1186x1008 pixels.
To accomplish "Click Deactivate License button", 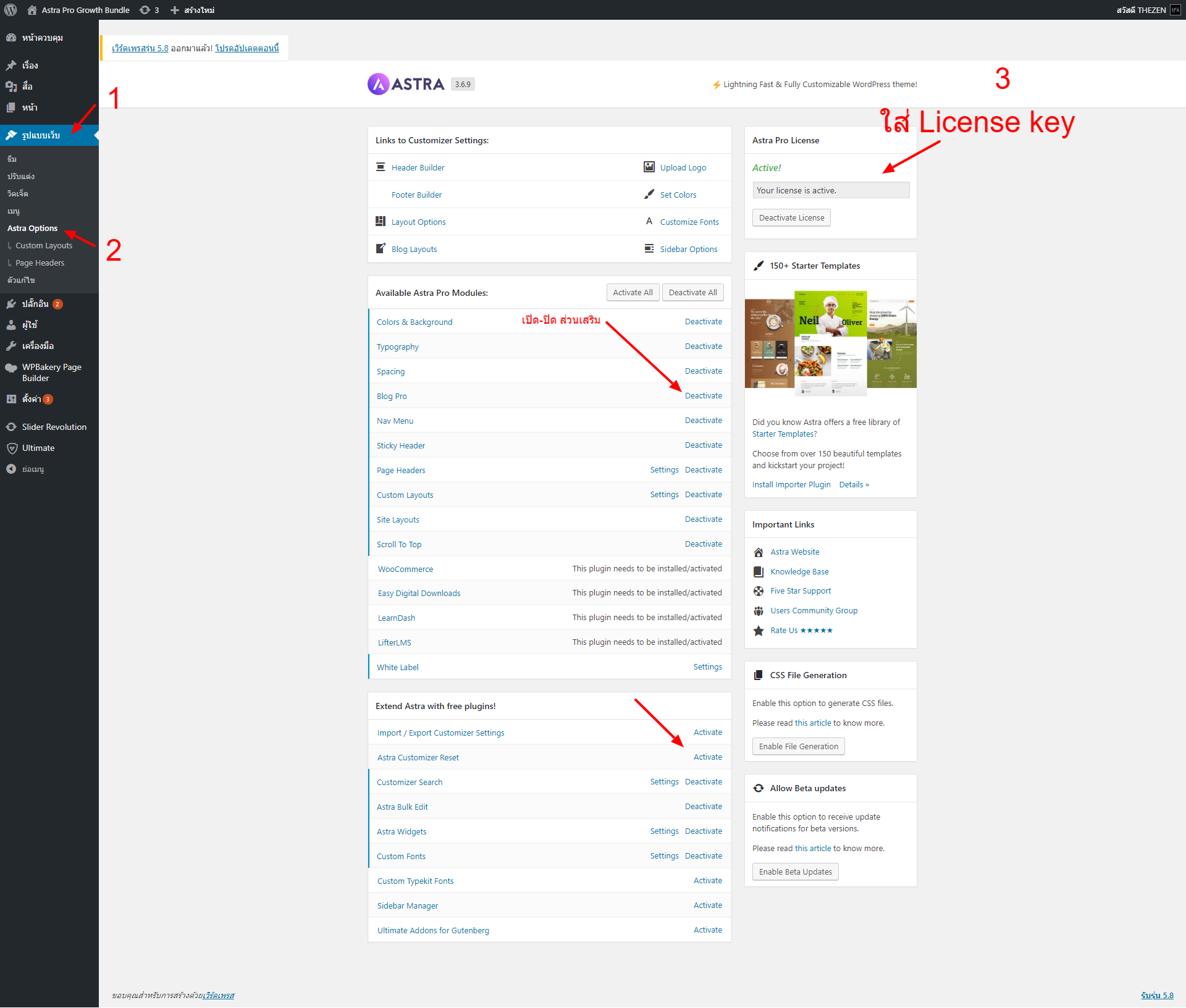I will 791,218.
